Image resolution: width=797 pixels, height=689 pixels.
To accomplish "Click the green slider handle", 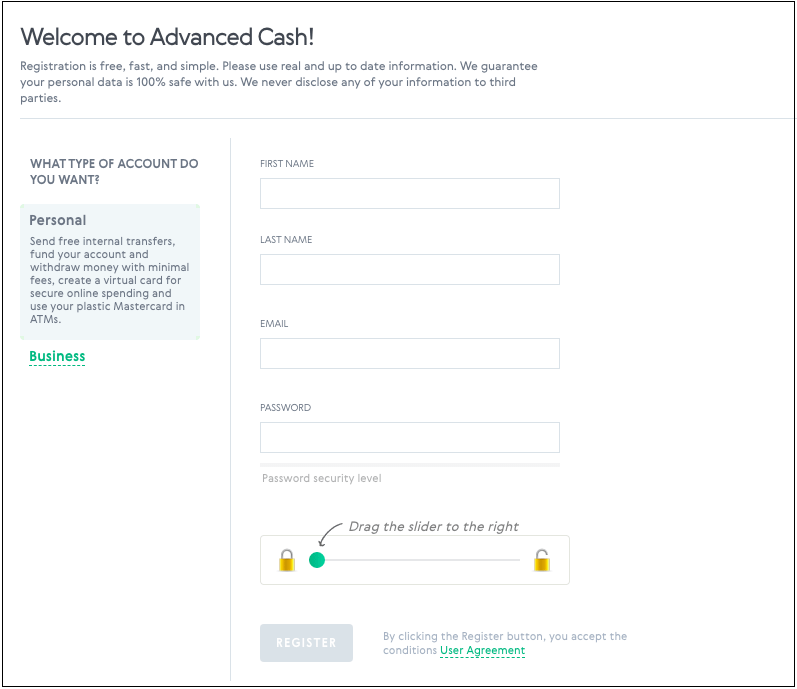I will pyautogui.click(x=317, y=560).
